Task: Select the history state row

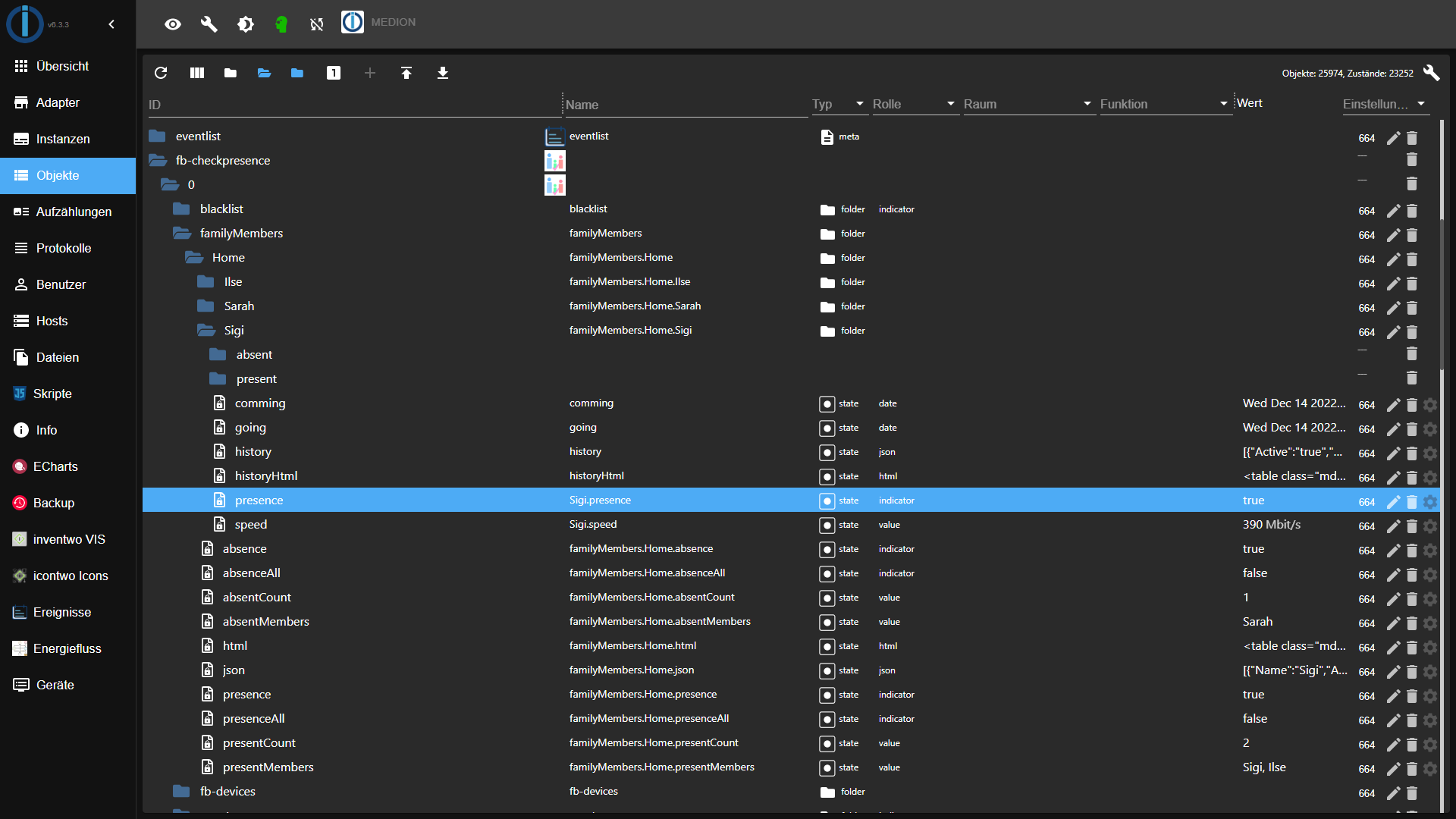Action: 791,452
